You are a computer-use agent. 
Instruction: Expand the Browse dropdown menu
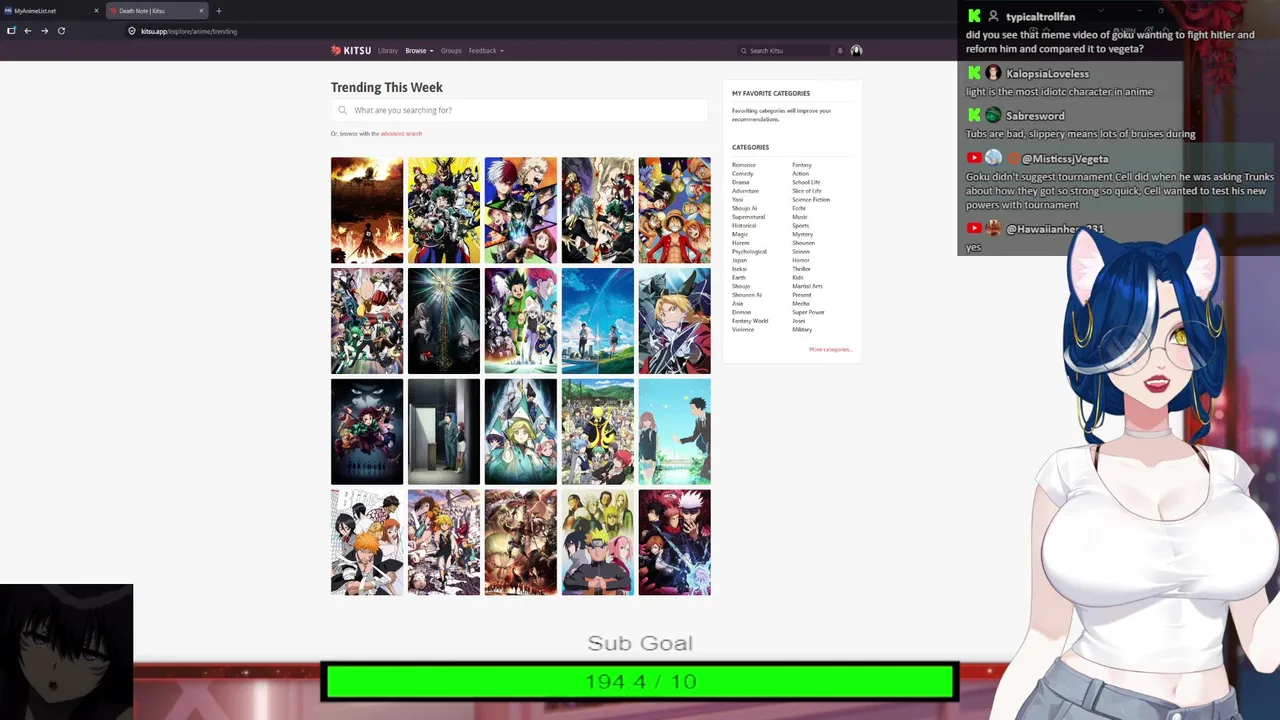click(x=419, y=50)
